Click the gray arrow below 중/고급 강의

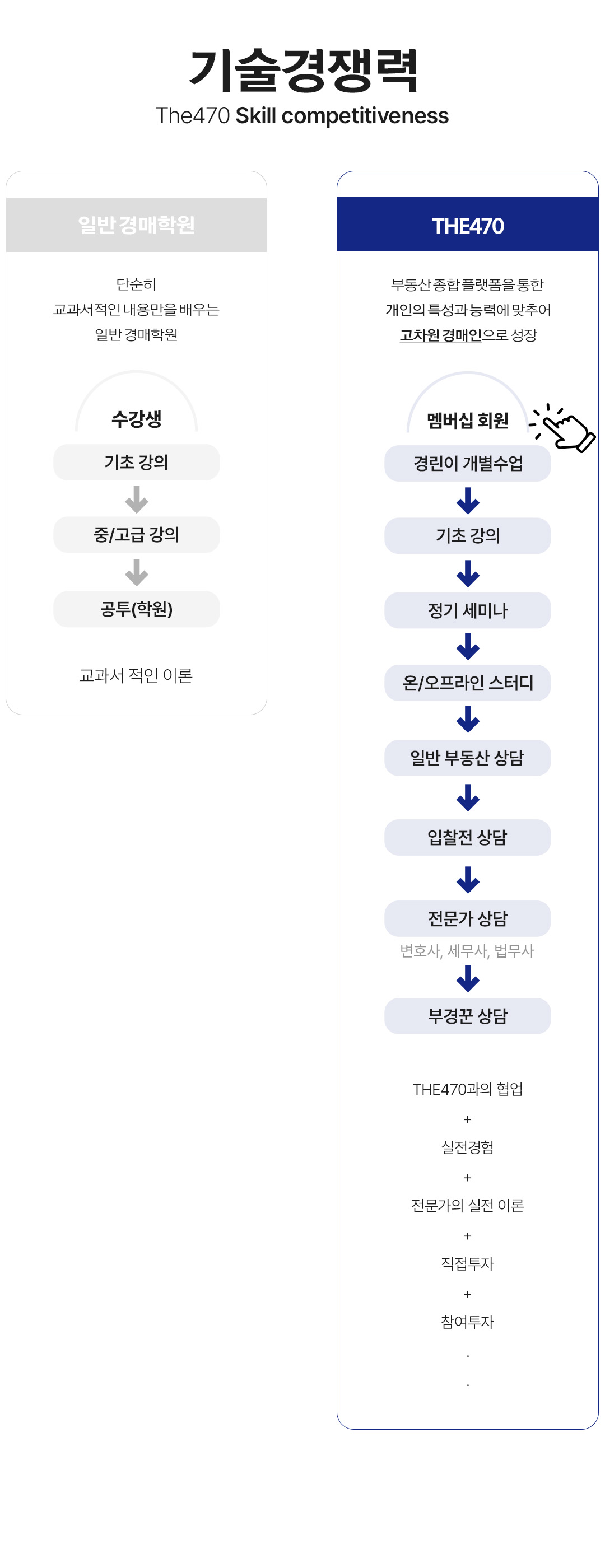click(136, 572)
